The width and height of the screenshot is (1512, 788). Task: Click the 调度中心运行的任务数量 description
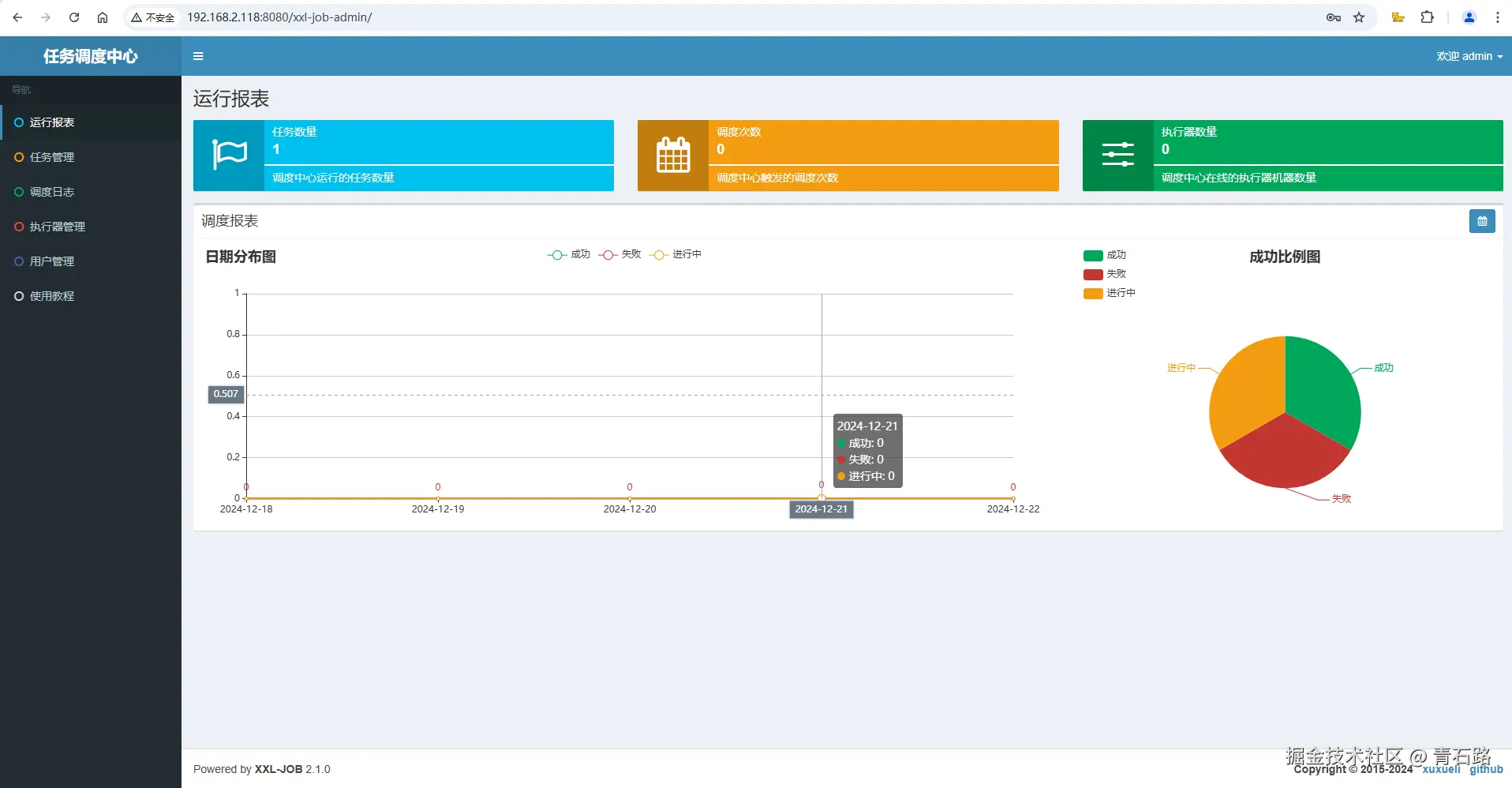333,178
